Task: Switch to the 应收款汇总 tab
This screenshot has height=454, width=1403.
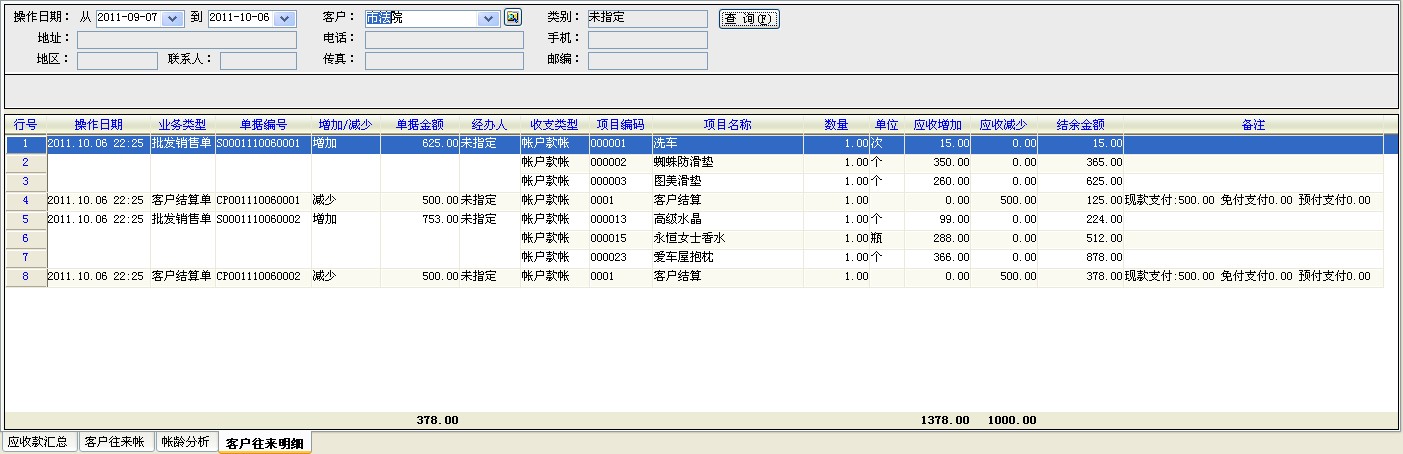Action: point(39,442)
